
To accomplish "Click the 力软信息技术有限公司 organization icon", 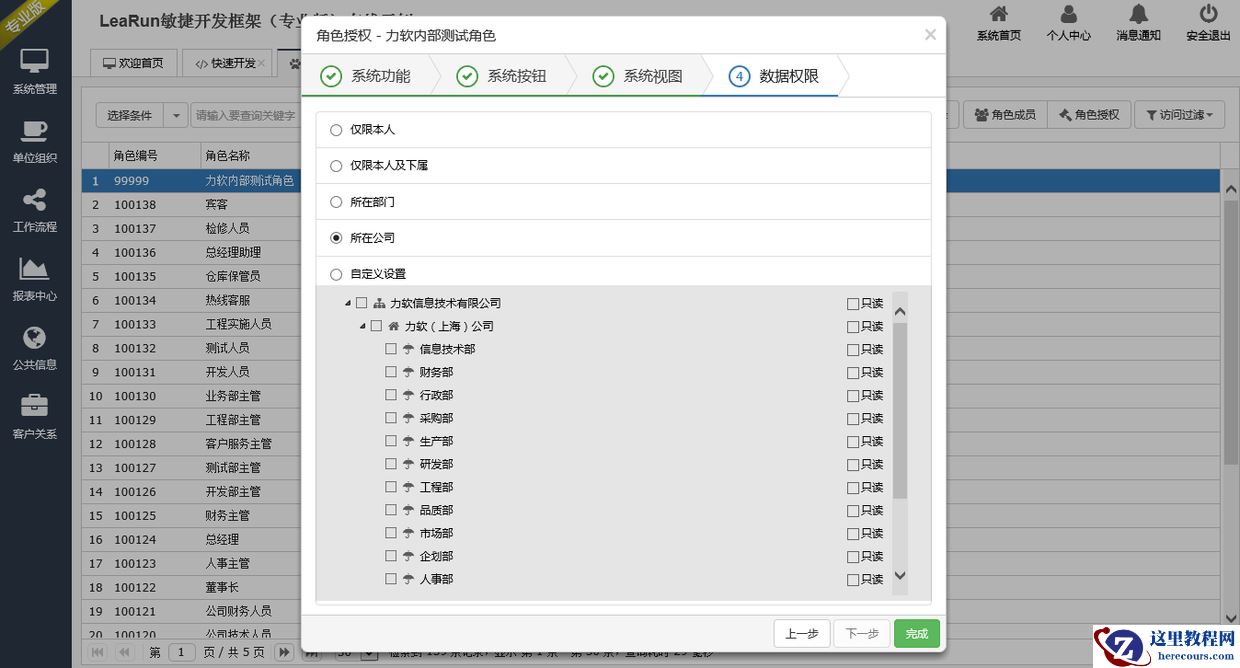I will coord(379,303).
